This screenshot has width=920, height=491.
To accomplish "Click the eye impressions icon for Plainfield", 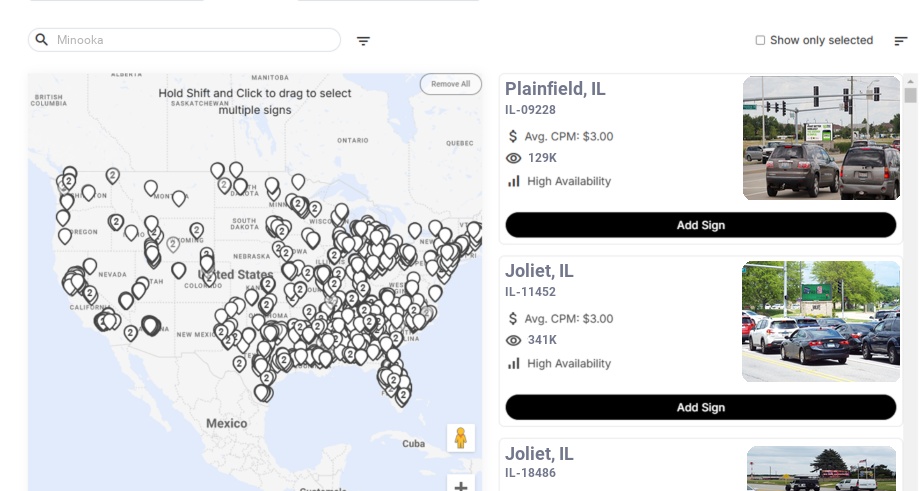I will [x=514, y=158].
